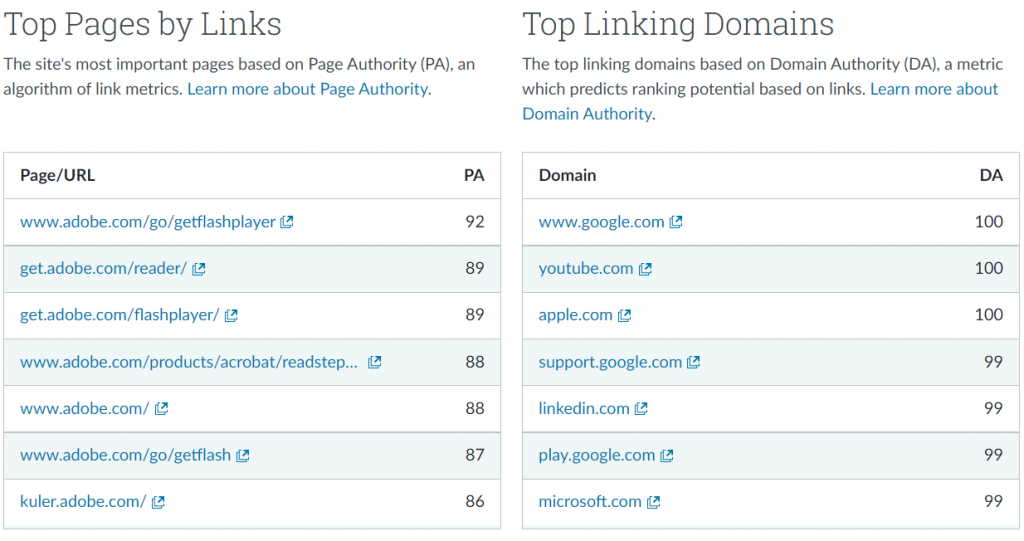Open external-link icon beside get.adobe.com/flashplayer/
This screenshot has height=541, width=1024.
pos(231,316)
